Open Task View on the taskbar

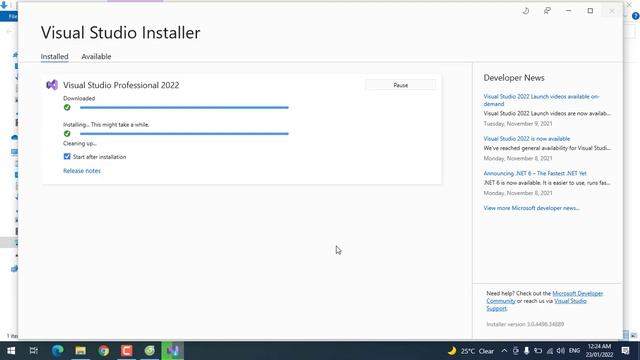[x=34, y=351]
